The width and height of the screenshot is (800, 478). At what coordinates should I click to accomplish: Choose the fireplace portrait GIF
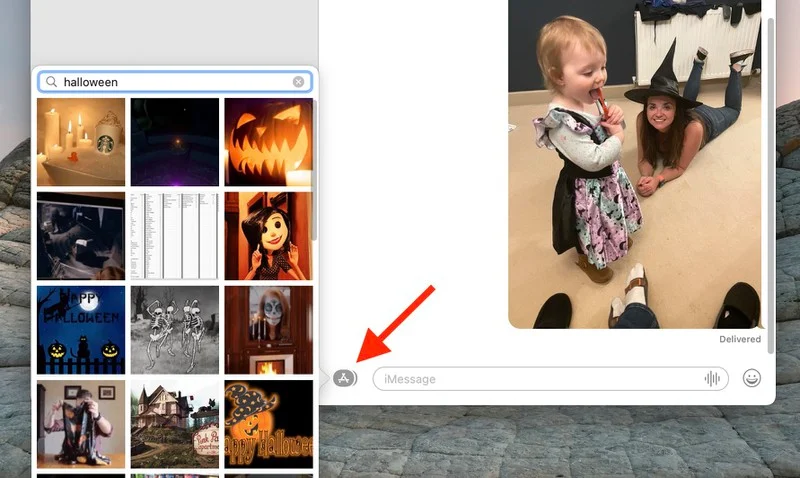268,330
